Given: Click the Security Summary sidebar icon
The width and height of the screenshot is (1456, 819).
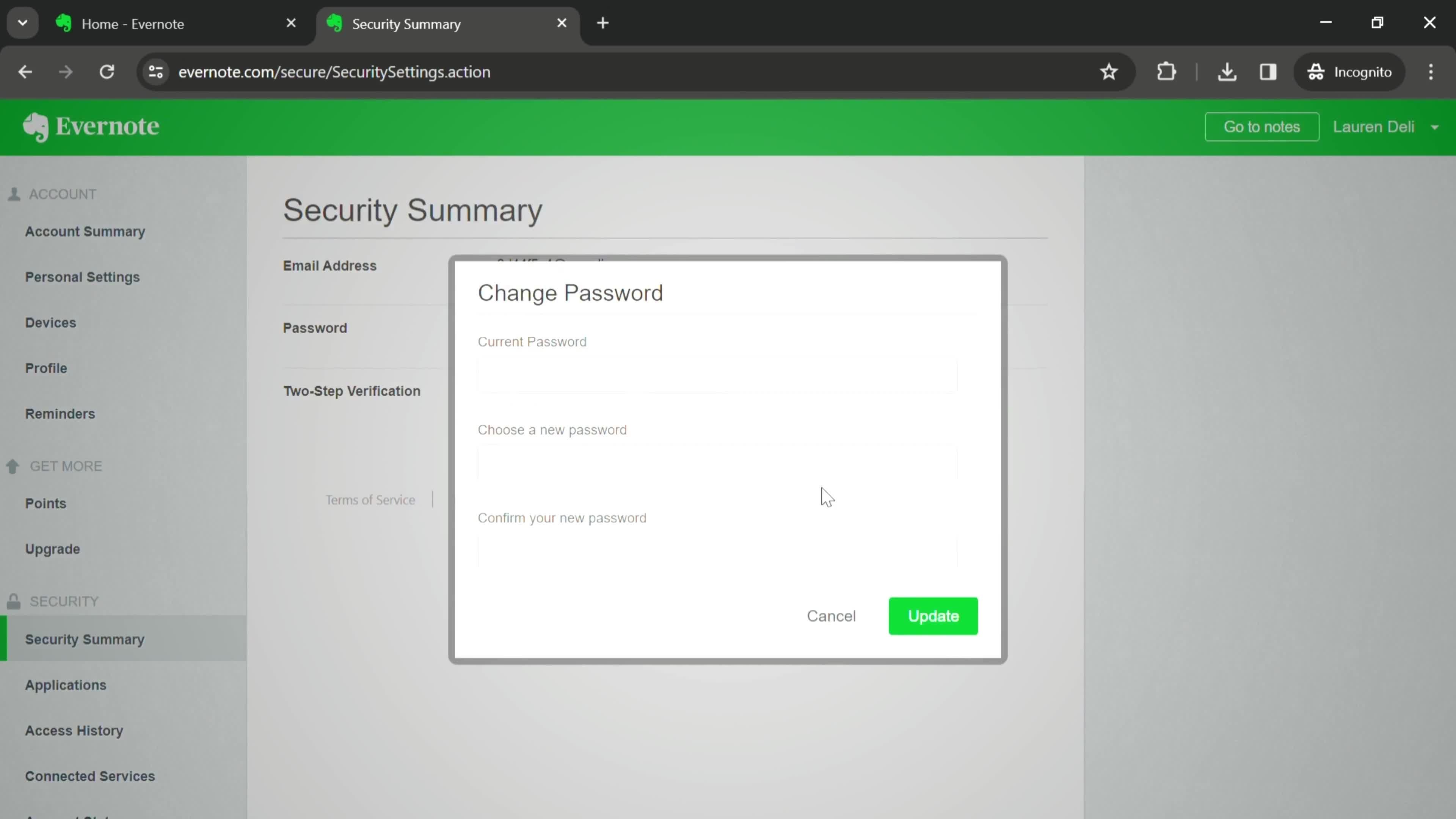Looking at the screenshot, I should coord(85,639).
